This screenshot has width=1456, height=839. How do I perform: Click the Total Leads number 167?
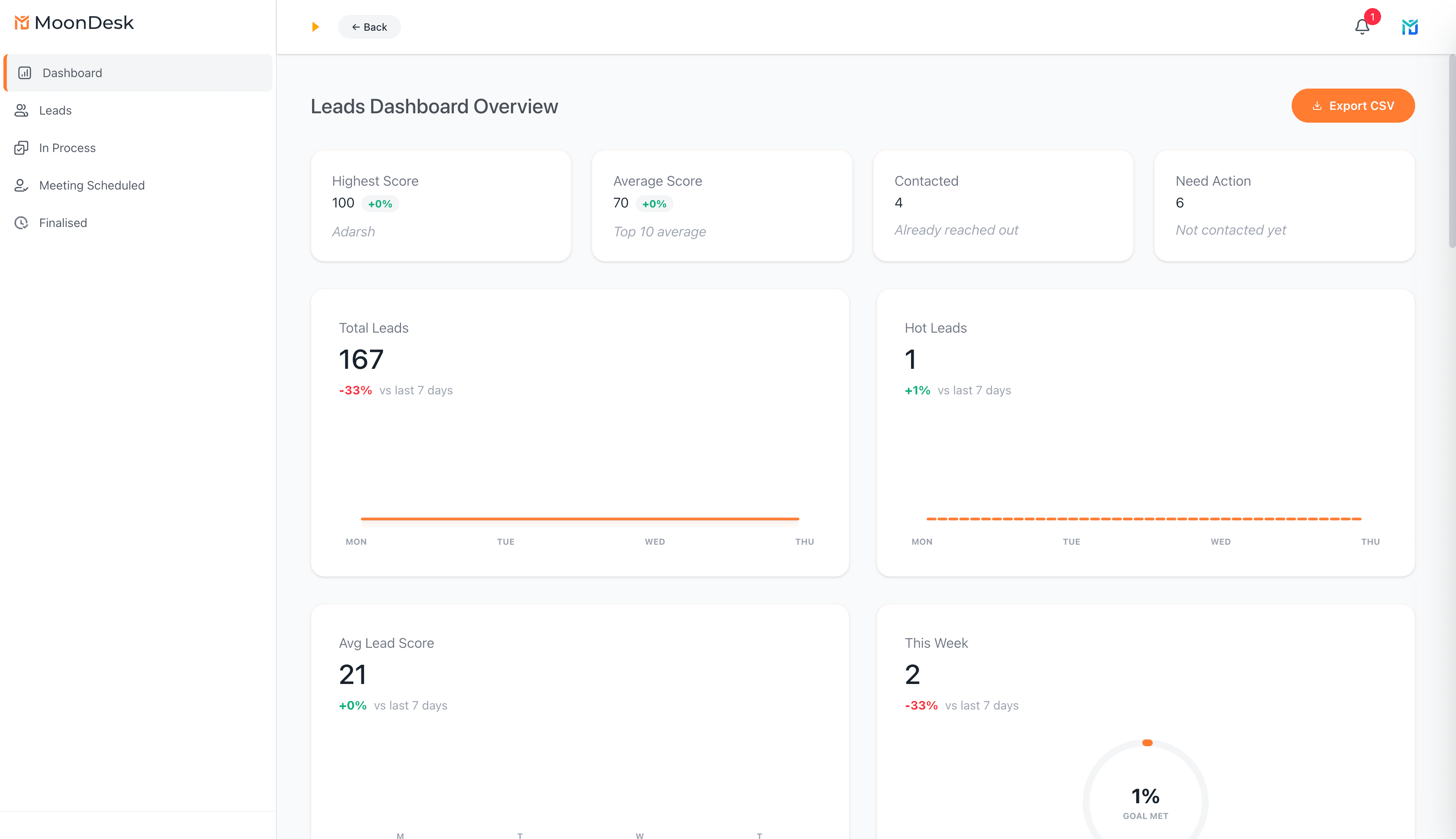[361, 359]
